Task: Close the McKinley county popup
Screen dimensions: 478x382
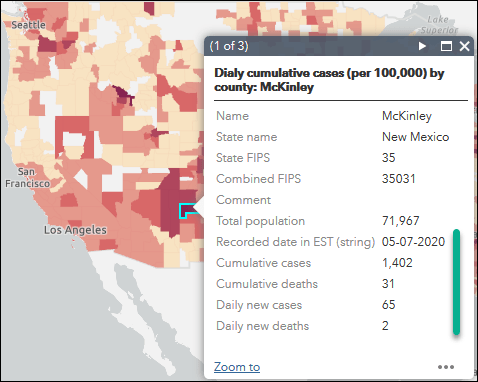Action: coord(464,46)
